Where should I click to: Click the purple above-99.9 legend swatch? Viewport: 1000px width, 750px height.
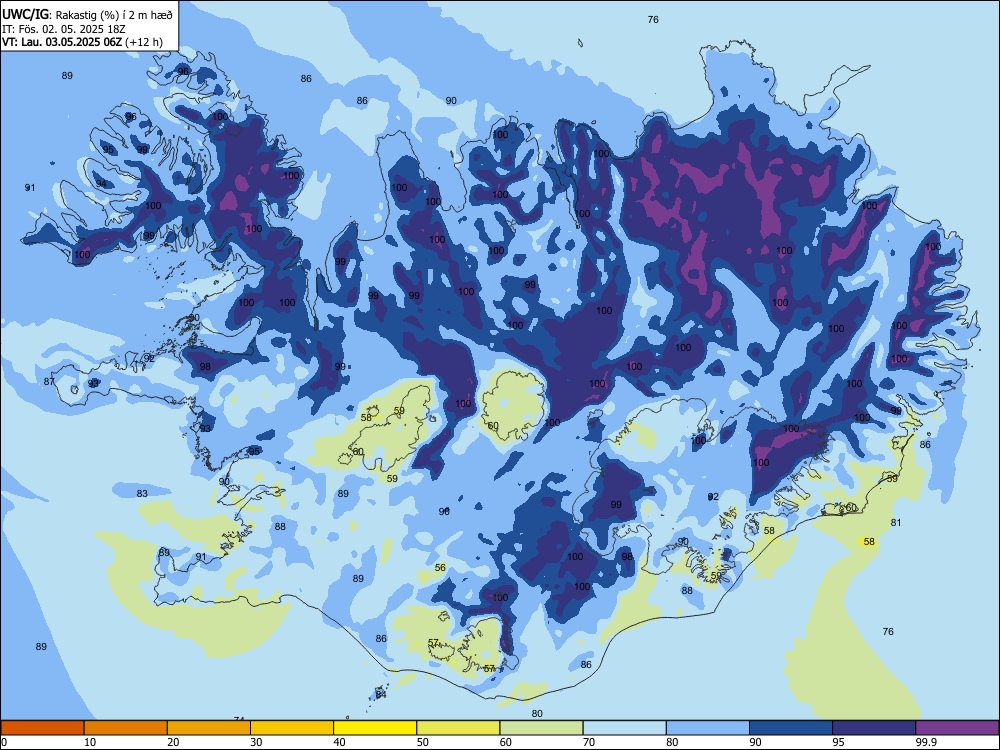pyautogui.click(x=957, y=728)
